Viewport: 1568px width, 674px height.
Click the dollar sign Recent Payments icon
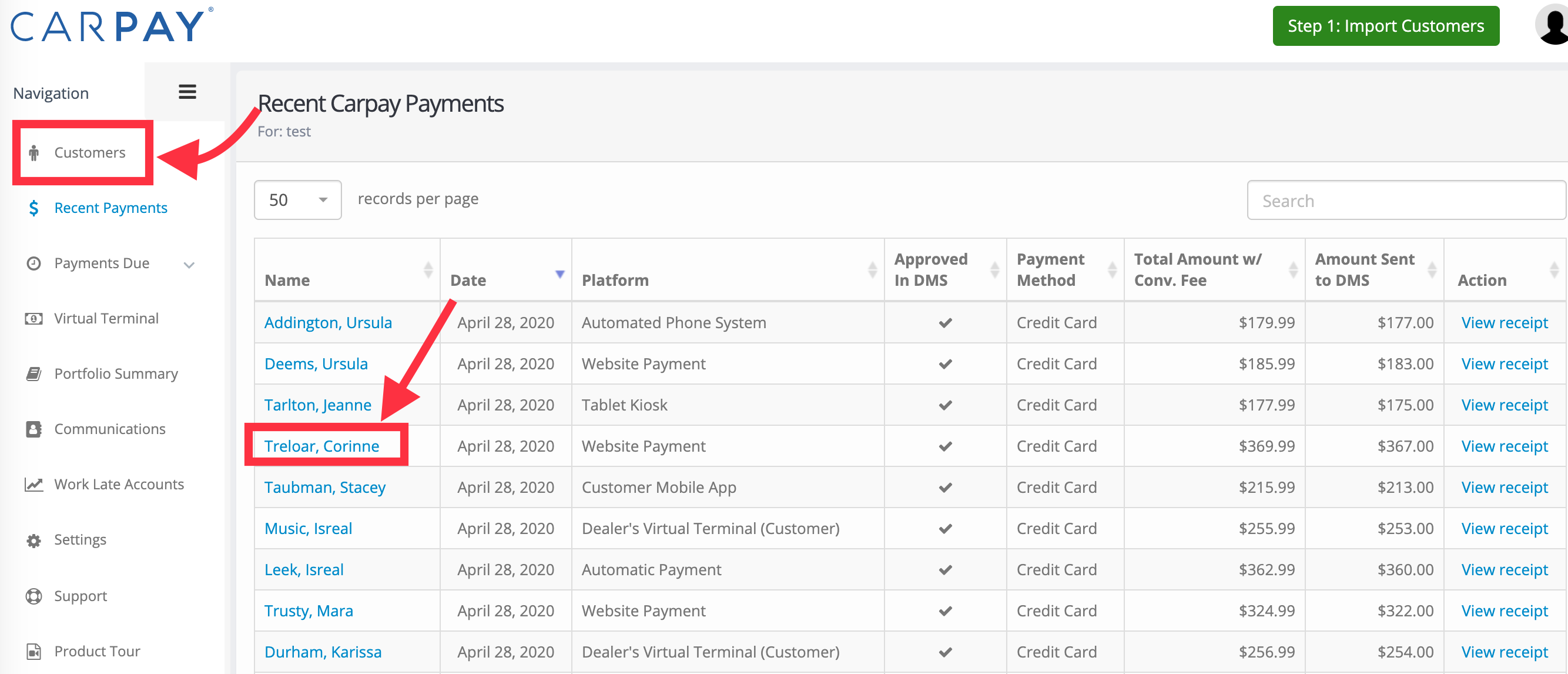34,208
